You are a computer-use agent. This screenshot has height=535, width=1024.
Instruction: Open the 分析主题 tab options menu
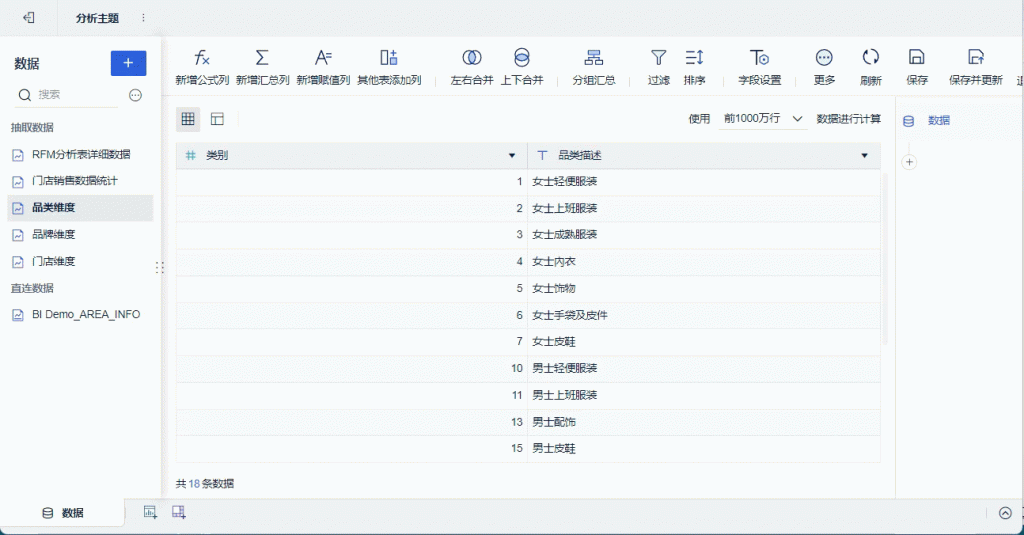[143, 18]
